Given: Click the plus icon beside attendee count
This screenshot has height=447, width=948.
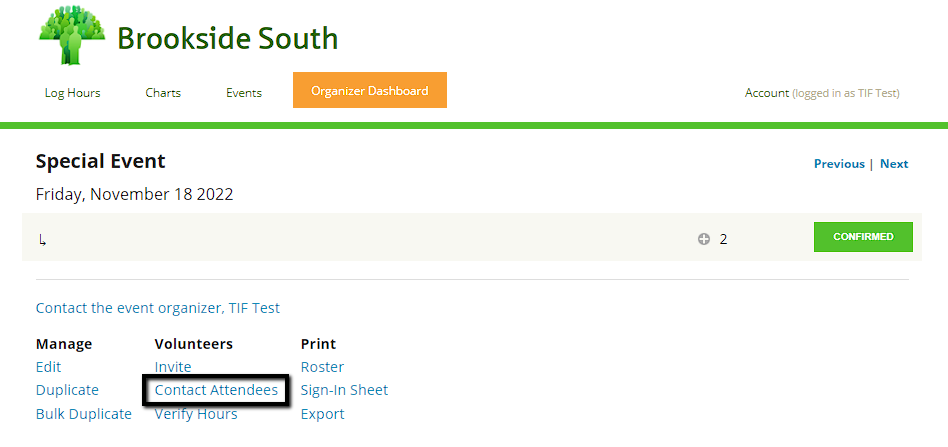Looking at the screenshot, I should [x=704, y=239].
